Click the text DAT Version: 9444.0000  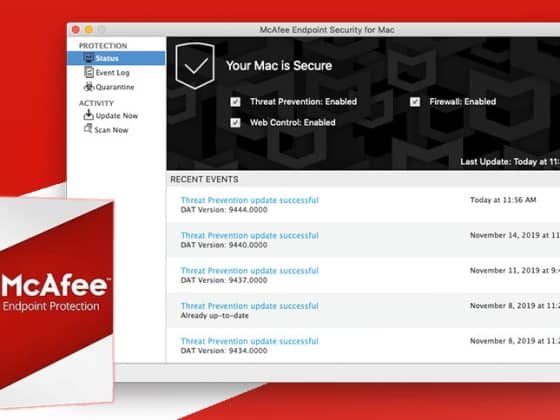tap(224, 210)
